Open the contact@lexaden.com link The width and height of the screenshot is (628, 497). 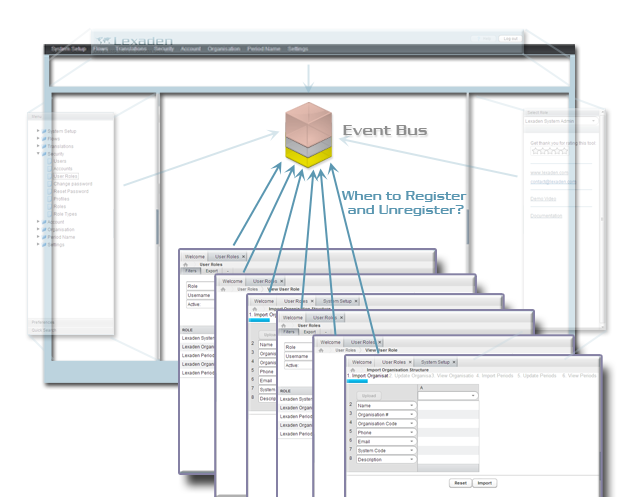pos(553,182)
